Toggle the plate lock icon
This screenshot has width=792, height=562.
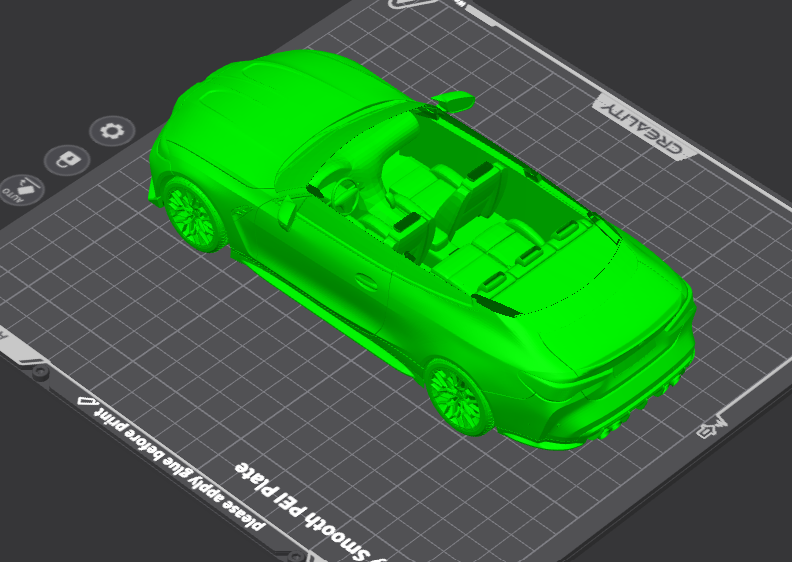click(67, 160)
